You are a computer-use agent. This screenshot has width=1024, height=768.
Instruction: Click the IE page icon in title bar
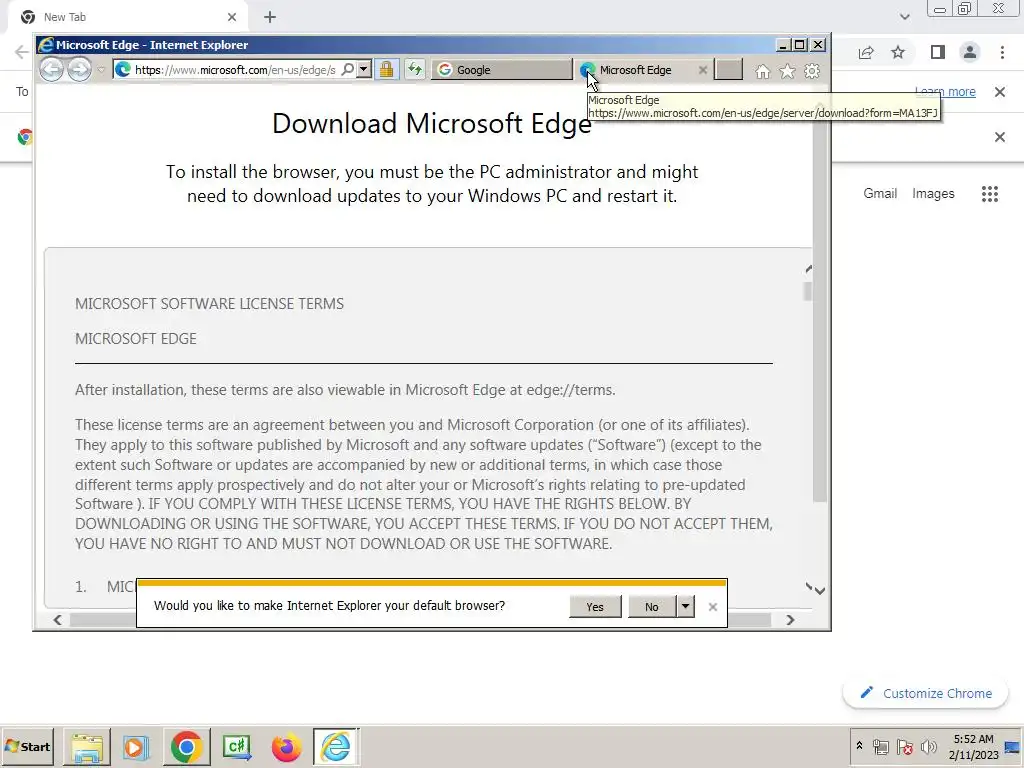[45, 44]
